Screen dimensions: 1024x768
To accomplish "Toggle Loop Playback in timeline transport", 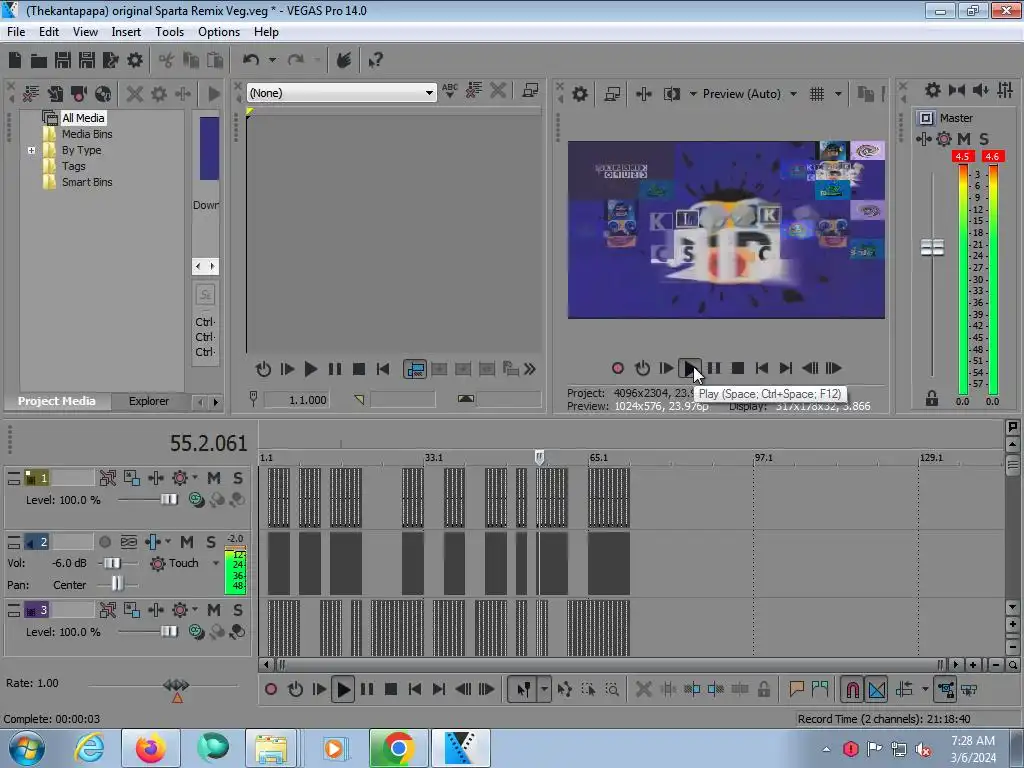I will click(x=295, y=689).
